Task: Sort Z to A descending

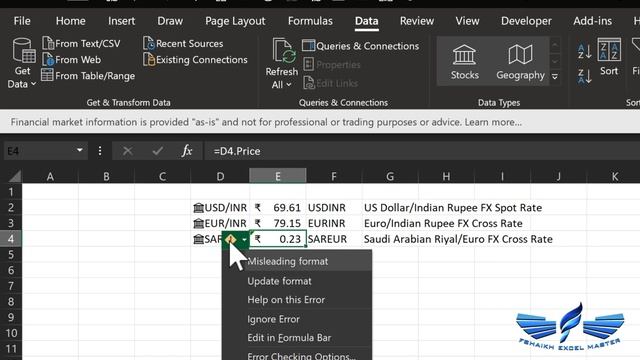Action: [x=584, y=76]
